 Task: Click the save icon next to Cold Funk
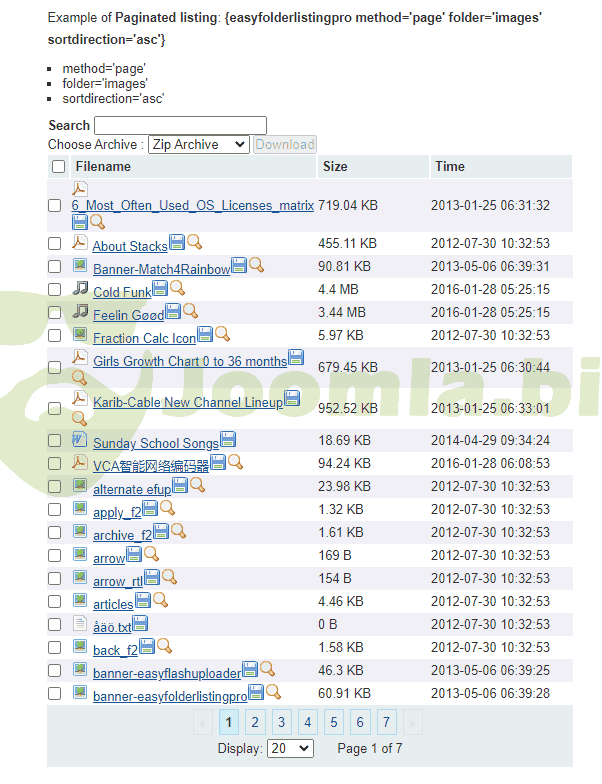[x=160, y=288]
